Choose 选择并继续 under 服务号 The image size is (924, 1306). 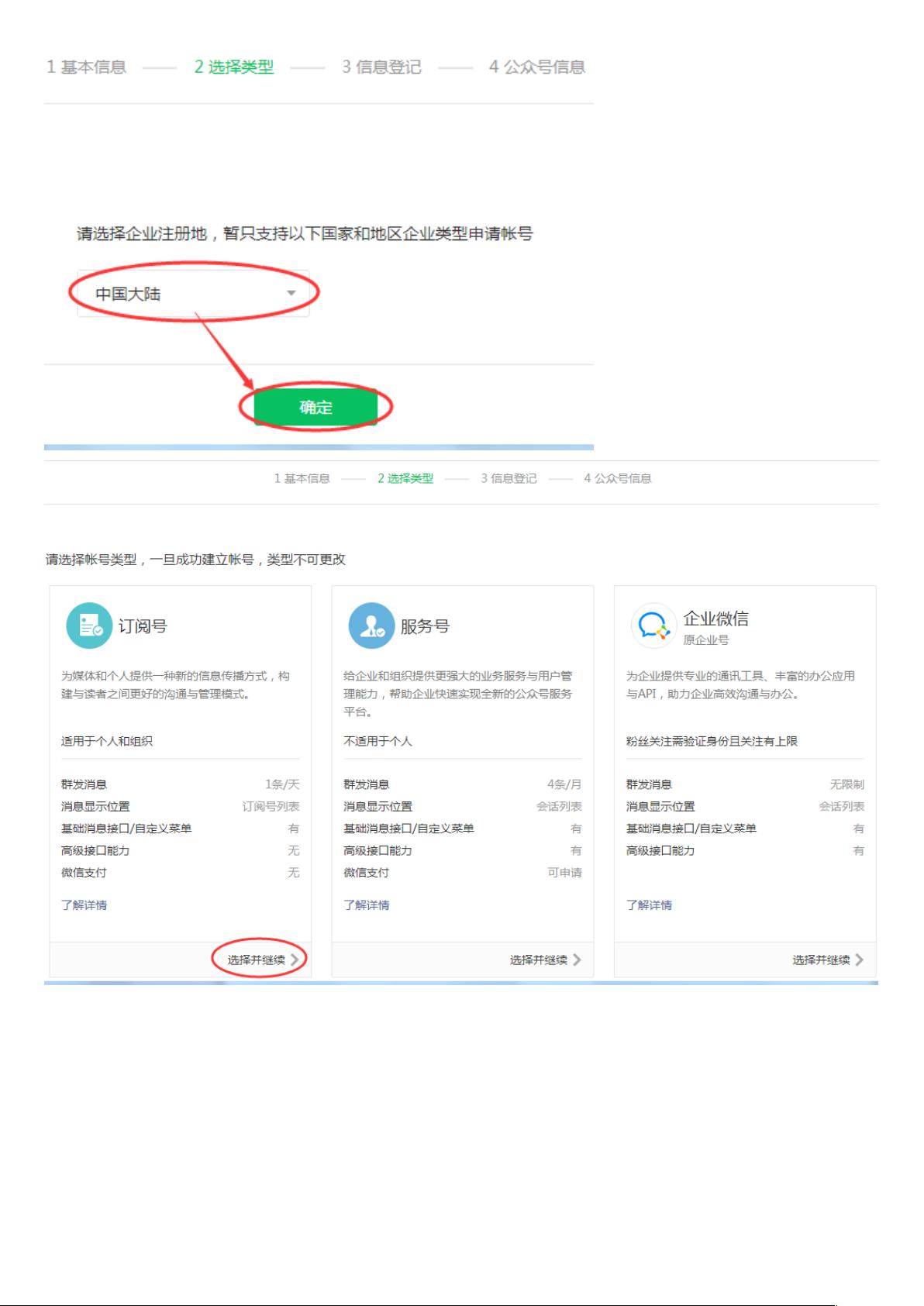click(538, 960)
